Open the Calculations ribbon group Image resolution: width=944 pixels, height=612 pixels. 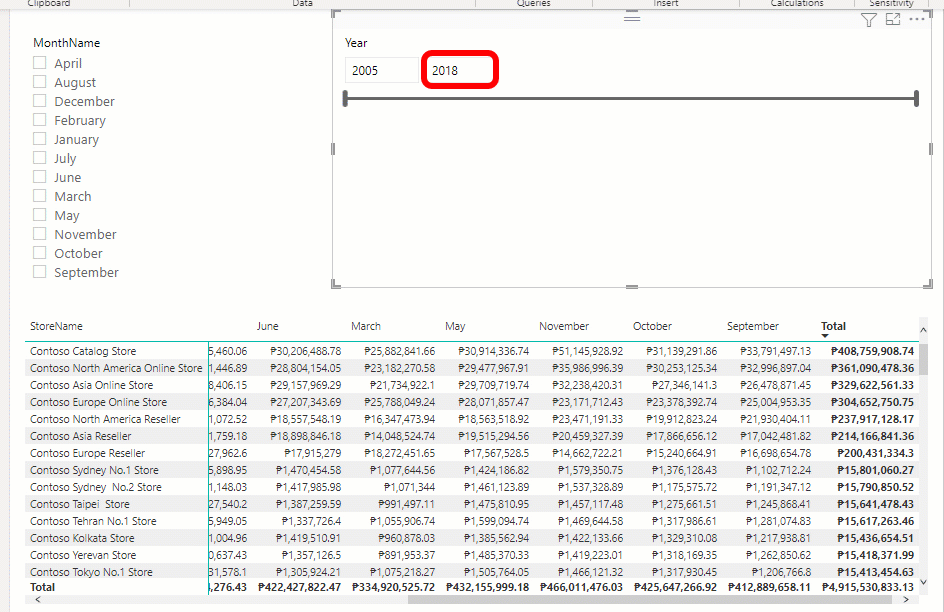796,3
